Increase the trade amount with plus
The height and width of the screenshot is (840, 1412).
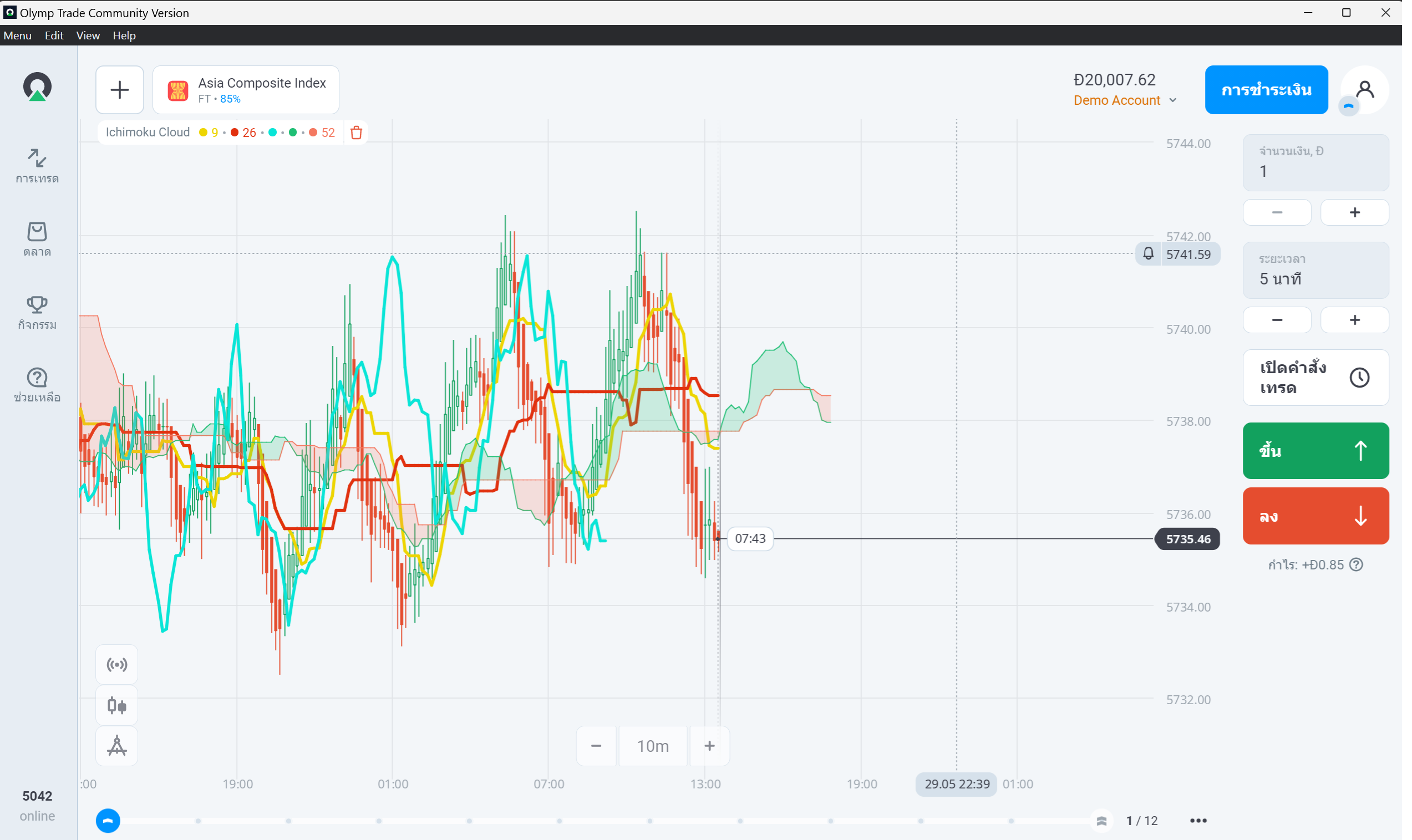click(1354, 212)
